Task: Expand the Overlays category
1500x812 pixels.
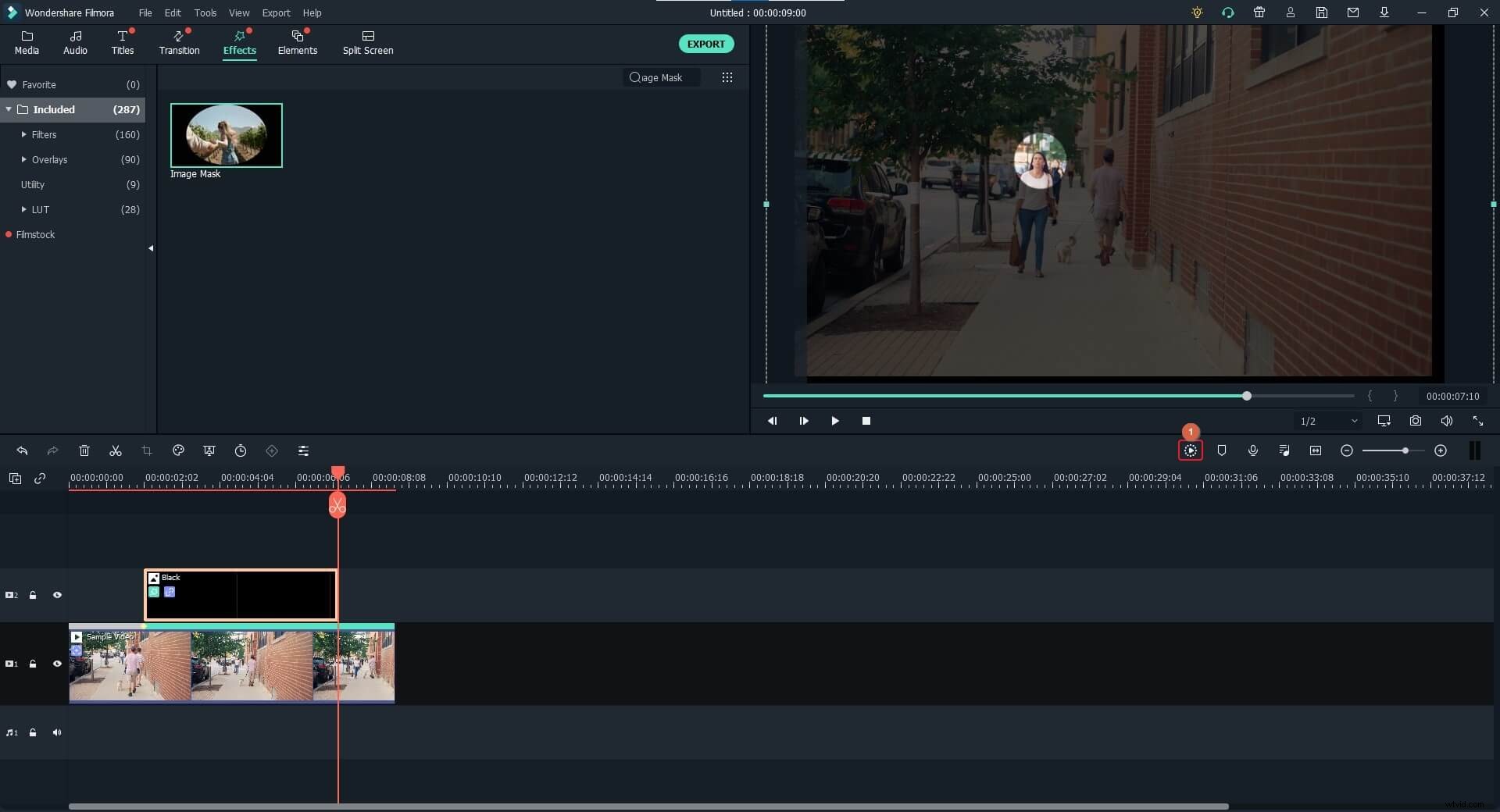Action: tap(26, 159)
